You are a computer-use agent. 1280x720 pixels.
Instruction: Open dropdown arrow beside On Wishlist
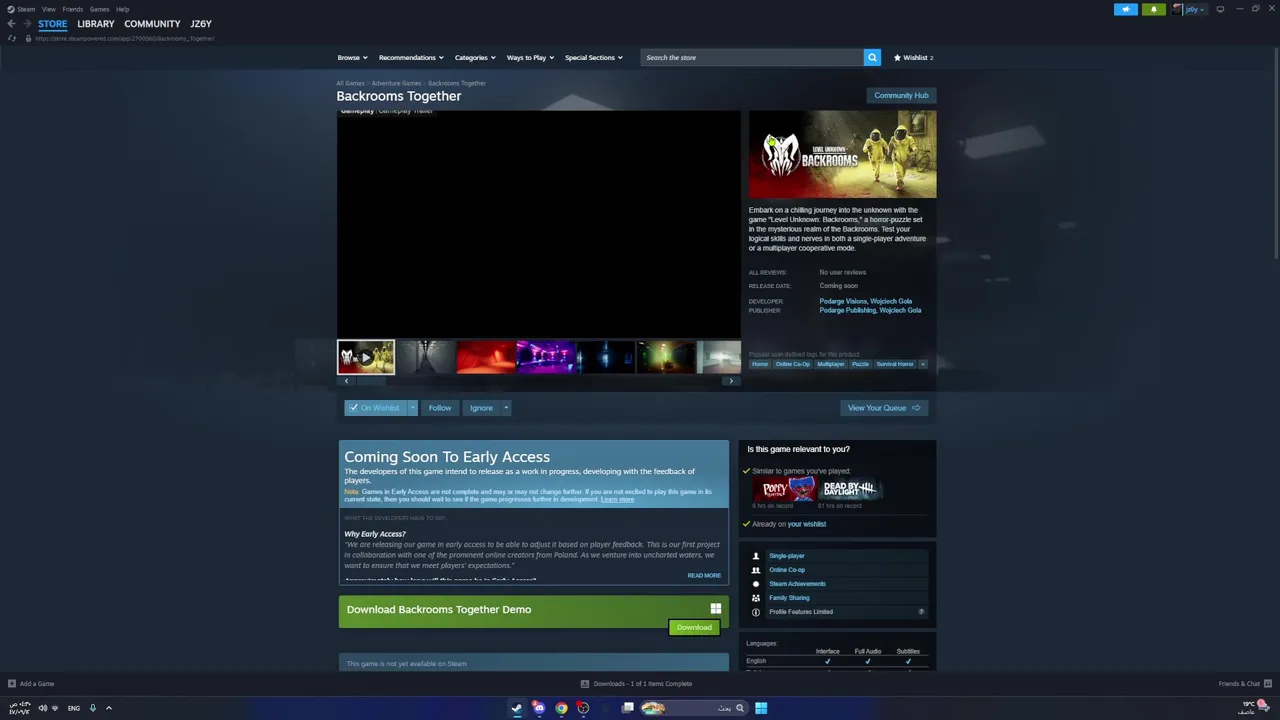coord(412,408)
